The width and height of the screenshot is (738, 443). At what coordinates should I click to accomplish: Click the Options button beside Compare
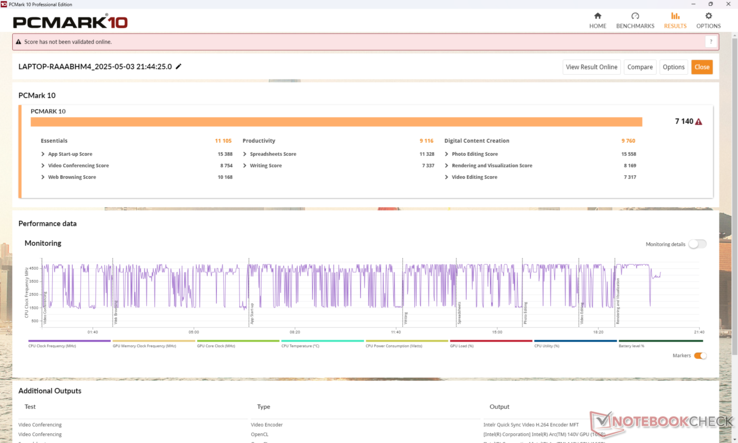(674, 67)
